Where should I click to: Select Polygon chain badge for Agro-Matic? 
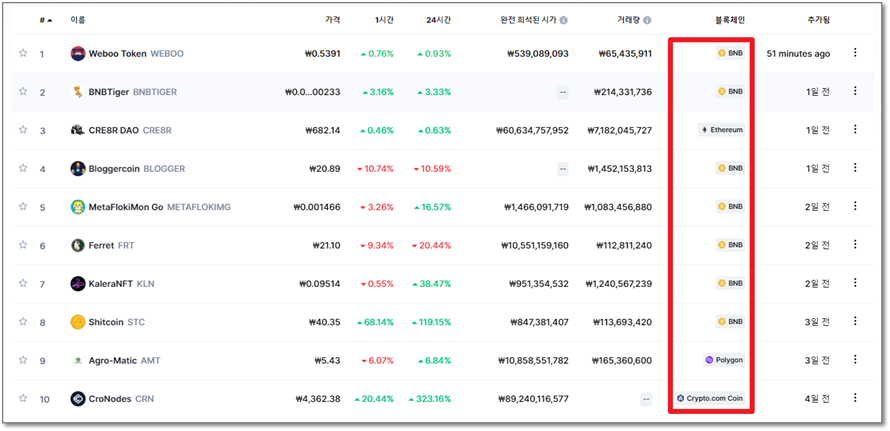pos(724,359)
